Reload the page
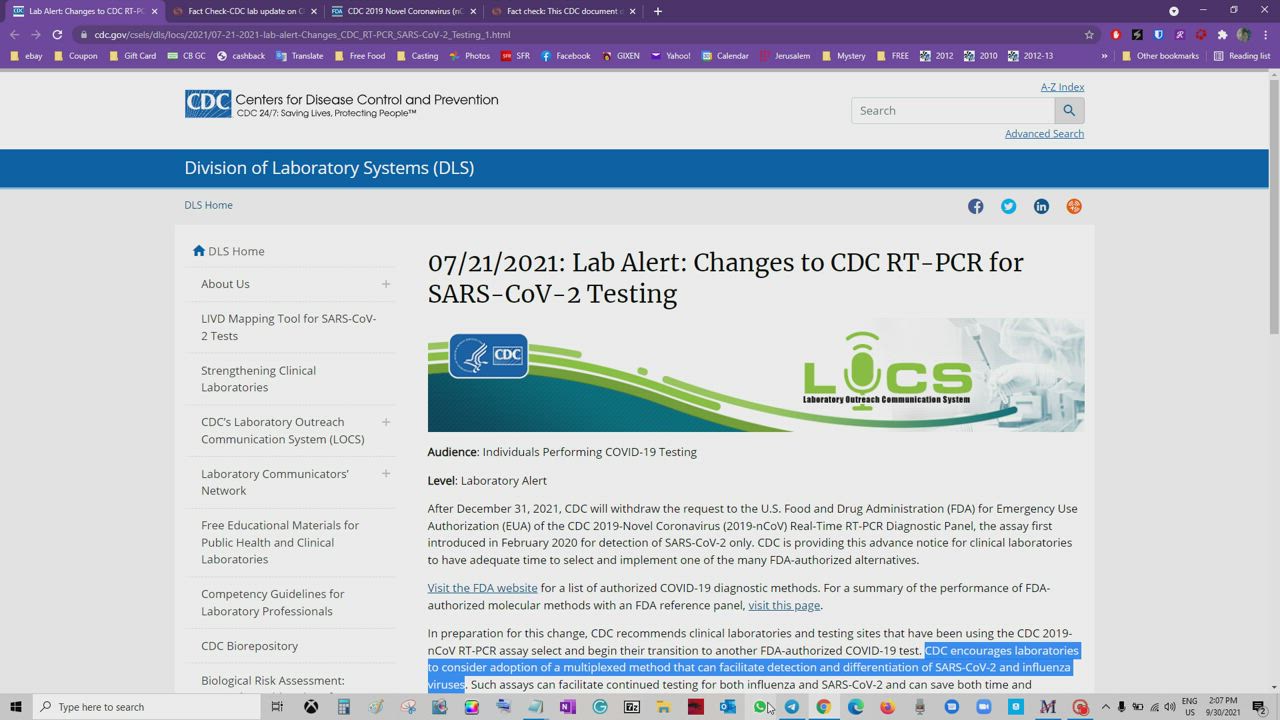This screenshot has width=1280, height=720. 57,34
